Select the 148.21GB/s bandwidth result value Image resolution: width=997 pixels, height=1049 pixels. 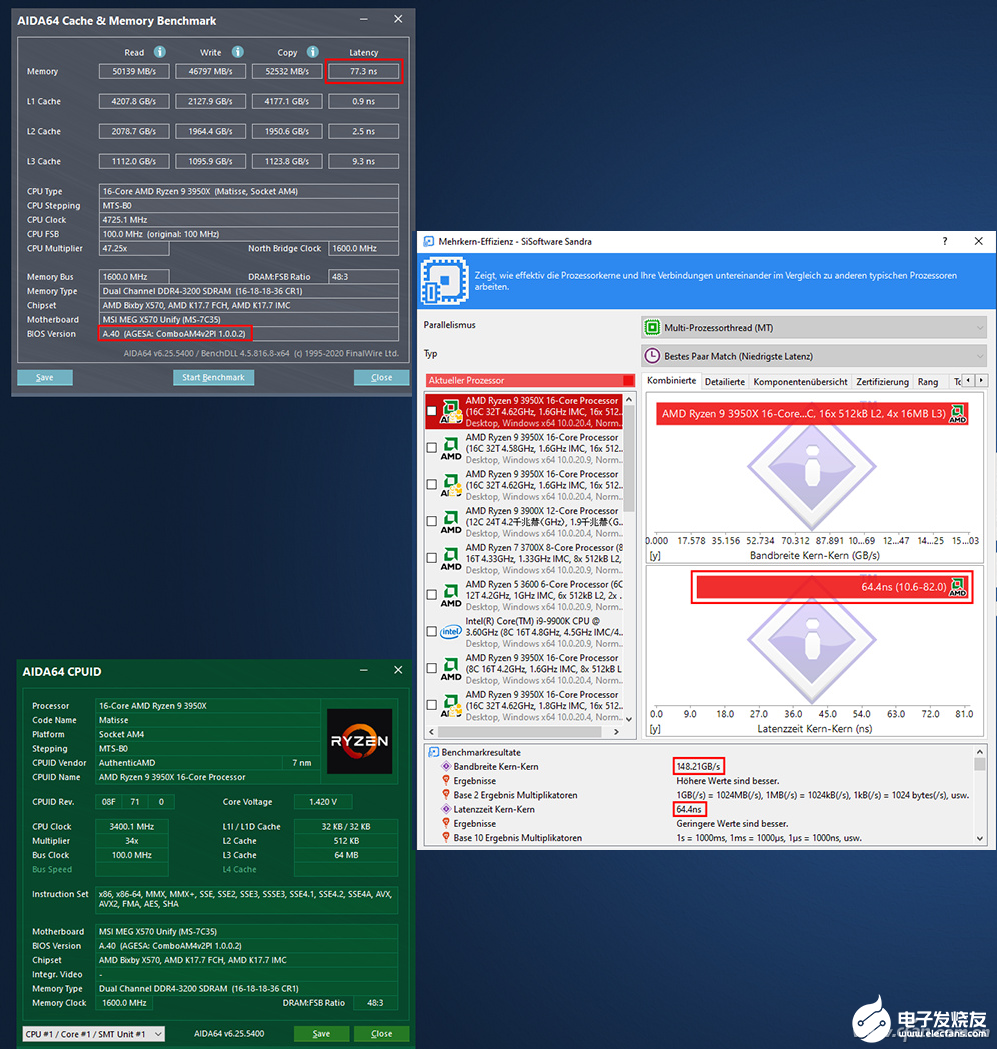[698, 766]
